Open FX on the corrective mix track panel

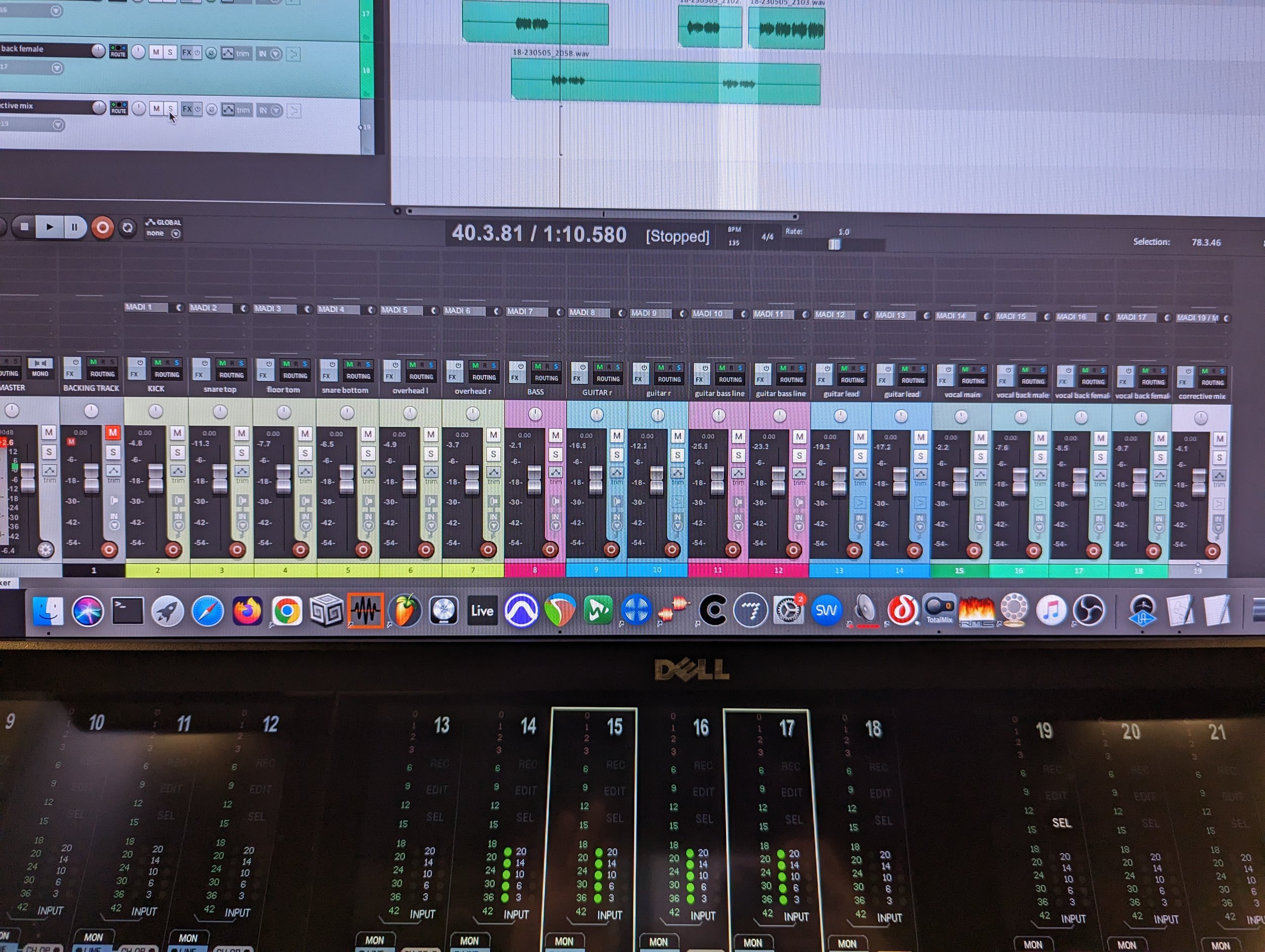point(186,109)
